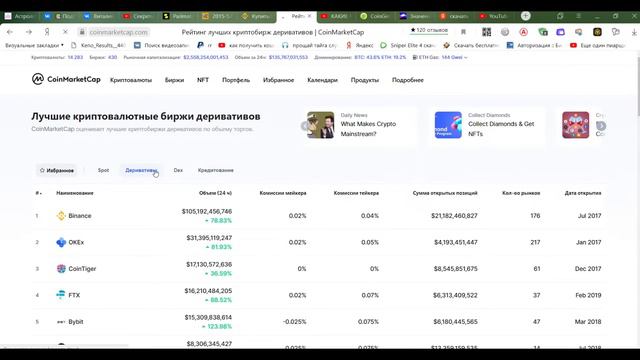This screenshot has width=640, height=360.
Task: Click the red Adblock extension icon
Action: [x=523, y=32]
